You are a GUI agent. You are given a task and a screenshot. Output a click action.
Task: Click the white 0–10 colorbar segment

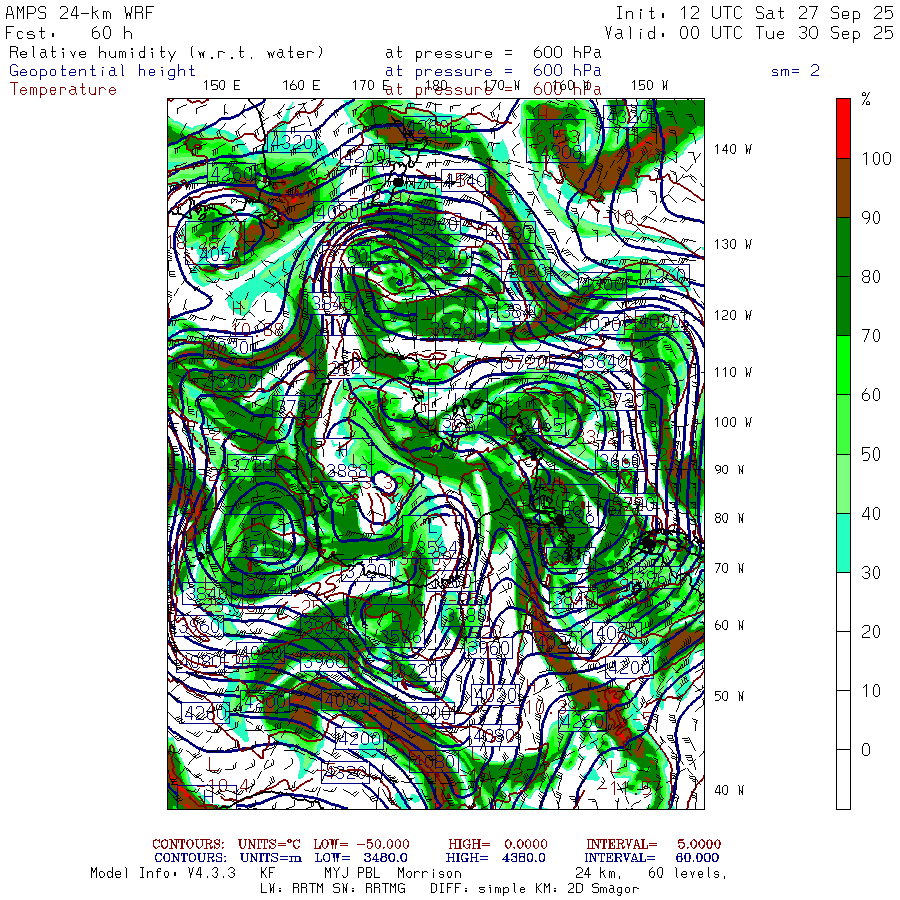(843, 720)
